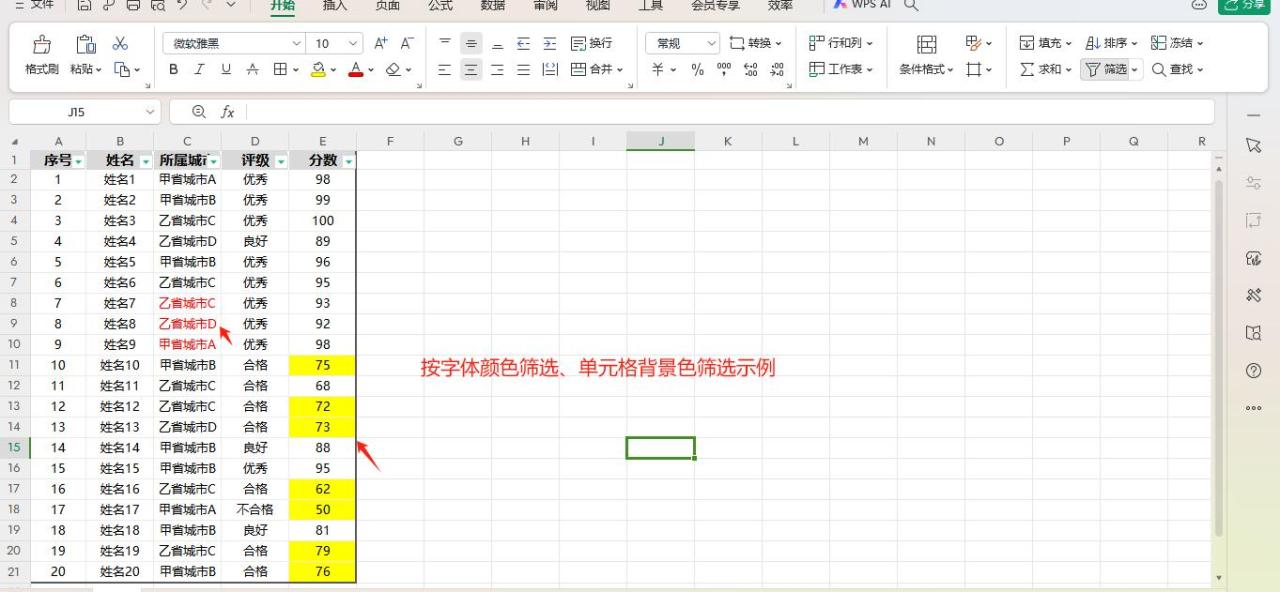Click the Copy icon in the clipboard group

(x=121, y=70)
